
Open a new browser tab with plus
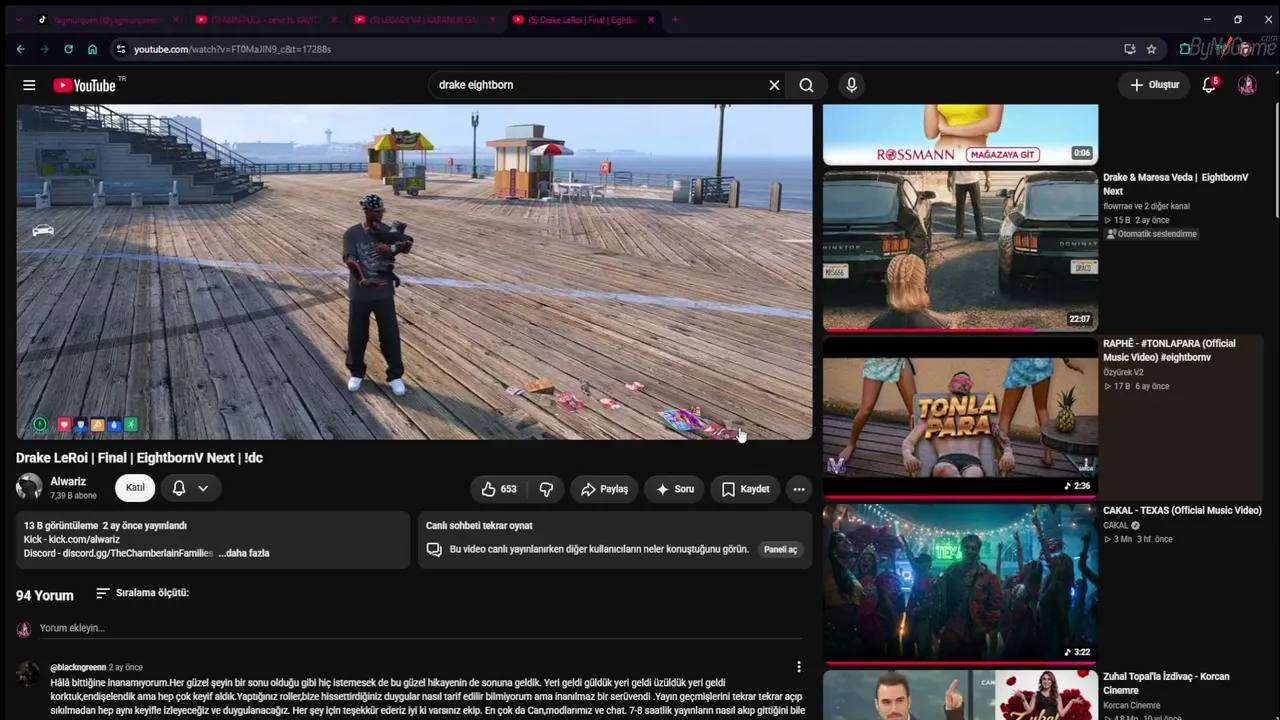(x=675, y=20)
